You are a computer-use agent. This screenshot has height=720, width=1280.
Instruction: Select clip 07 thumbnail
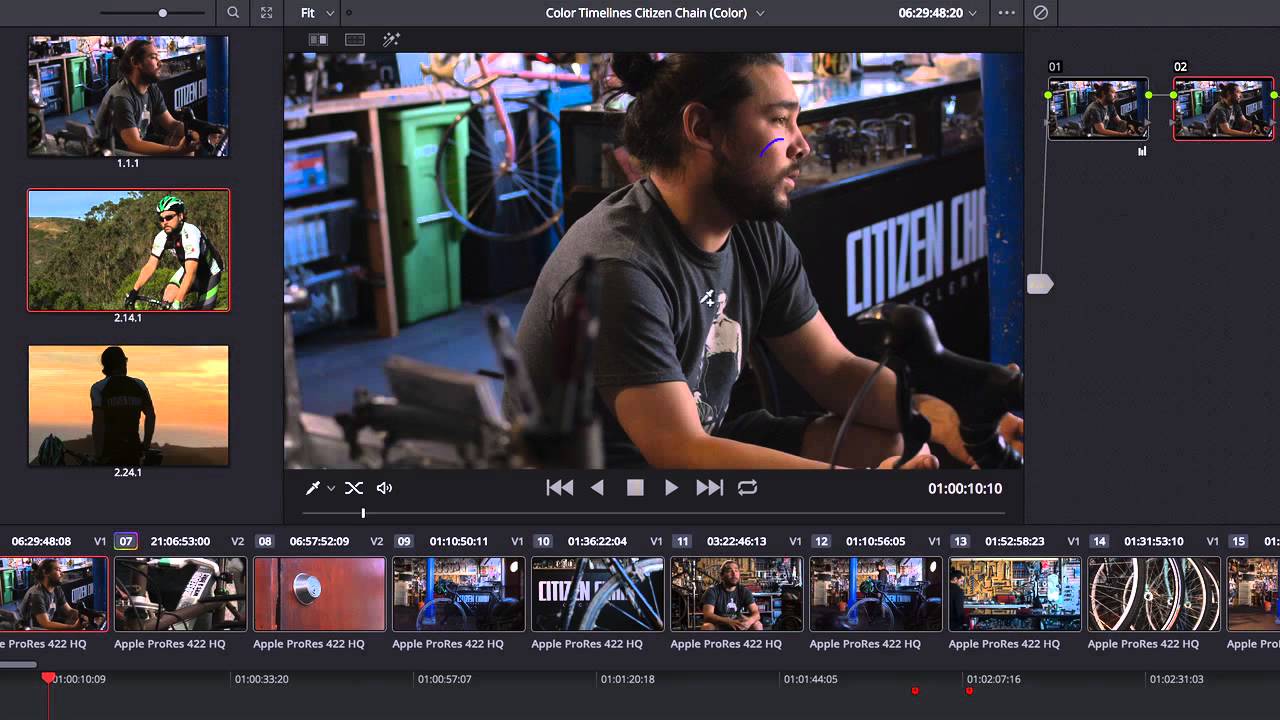click(180, 594)
